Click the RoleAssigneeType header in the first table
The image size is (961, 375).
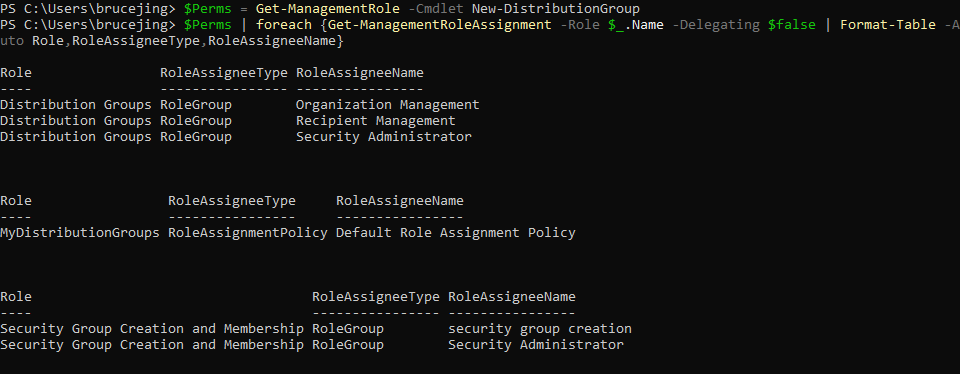224,73
